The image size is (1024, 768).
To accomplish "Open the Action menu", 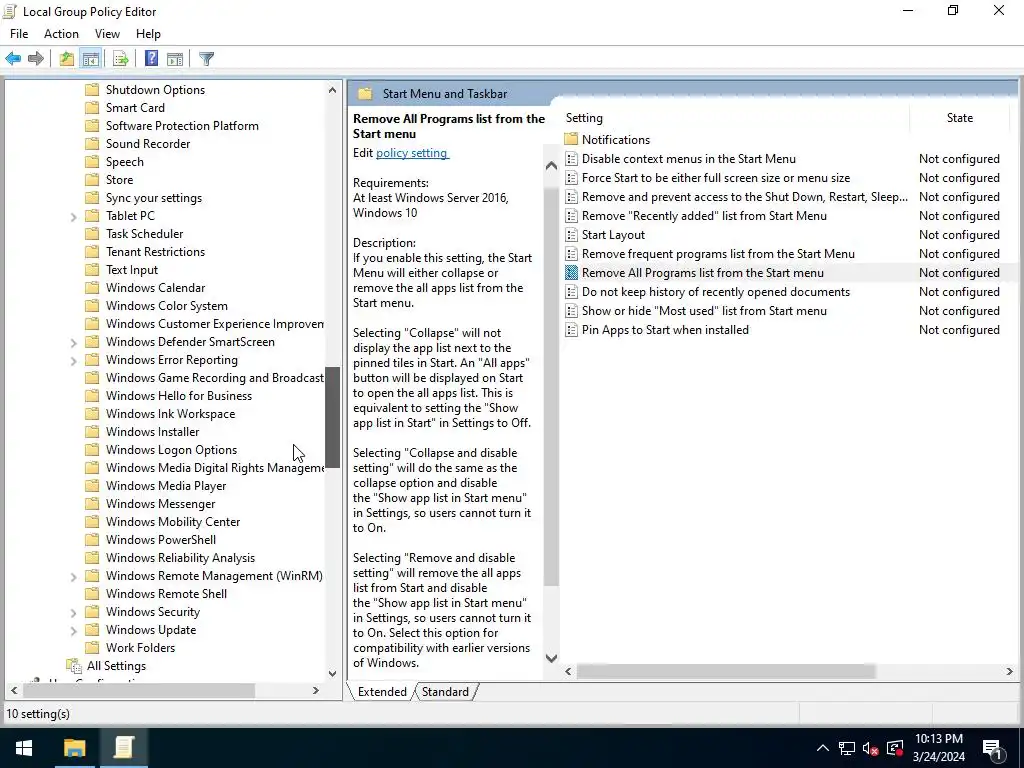I will tap(61, 34).
